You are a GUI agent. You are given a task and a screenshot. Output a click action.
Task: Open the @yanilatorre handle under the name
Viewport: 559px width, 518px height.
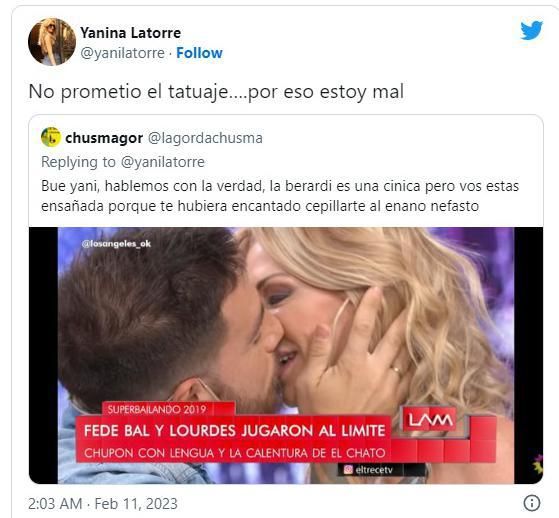coord(122,53)
